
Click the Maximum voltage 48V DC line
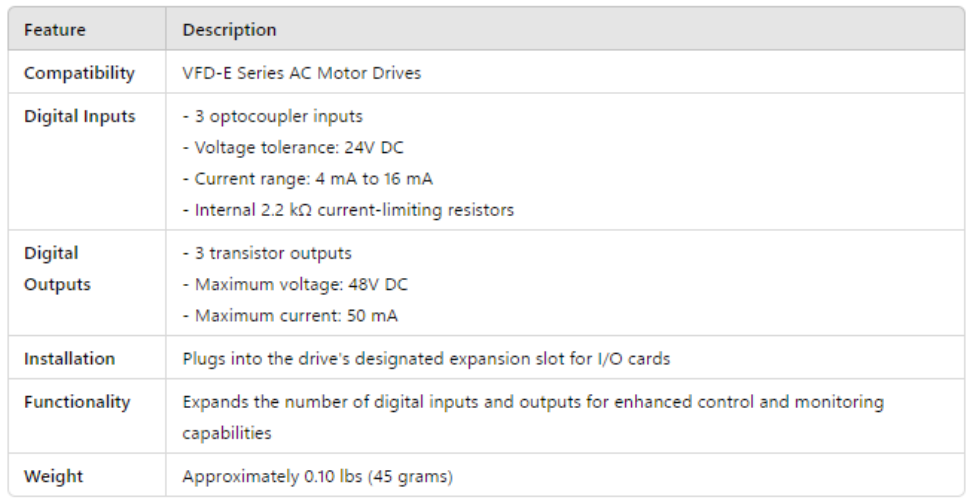coord(294,285)
